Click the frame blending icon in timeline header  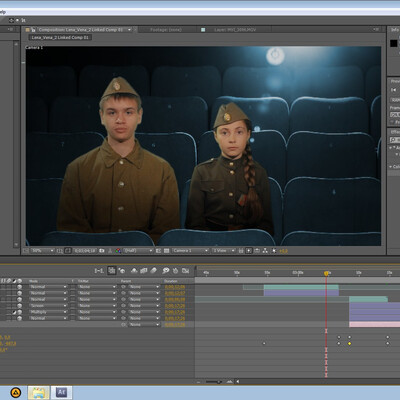(x=144, y=271)
